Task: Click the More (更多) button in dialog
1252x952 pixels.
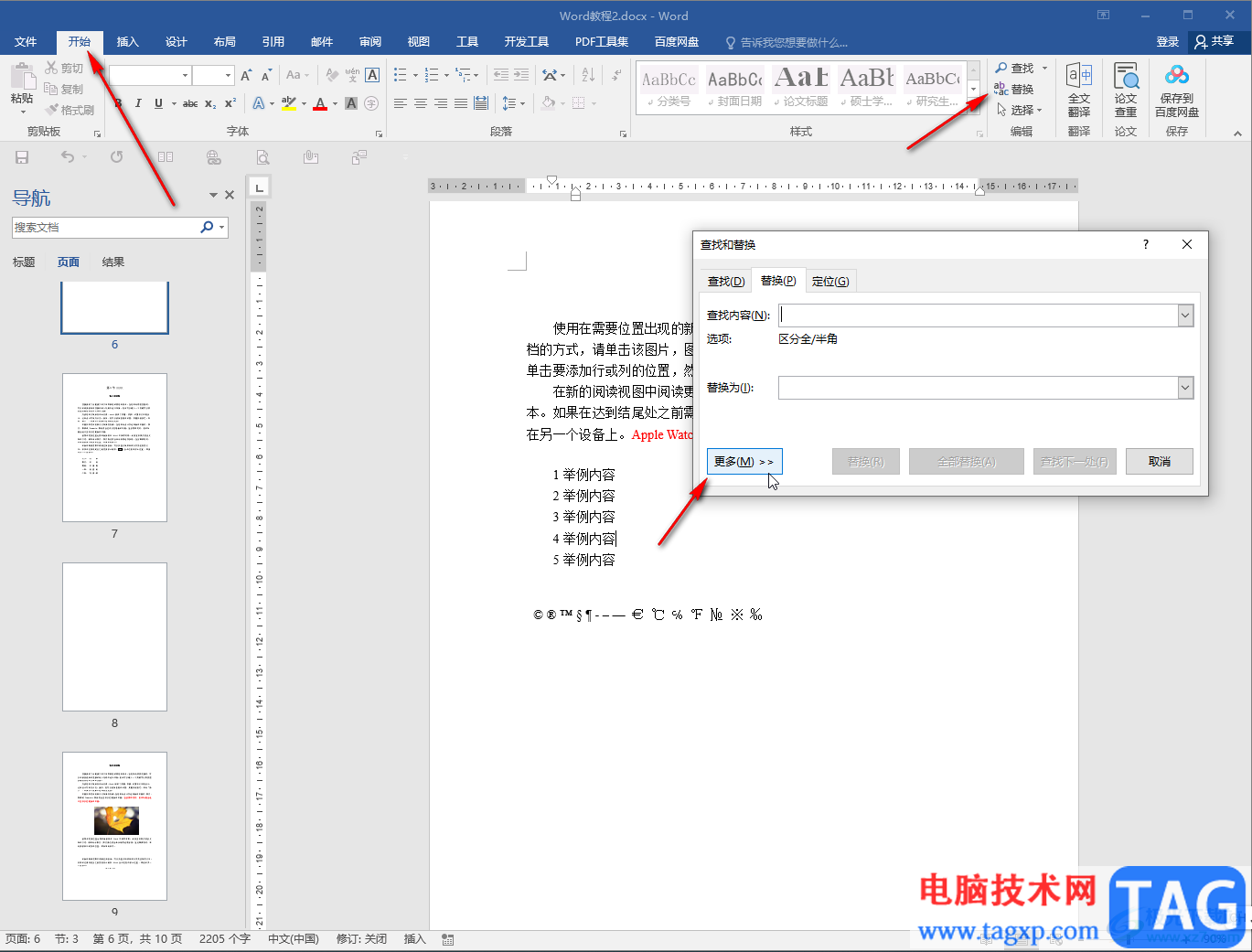Action: (x=744, y=462)
